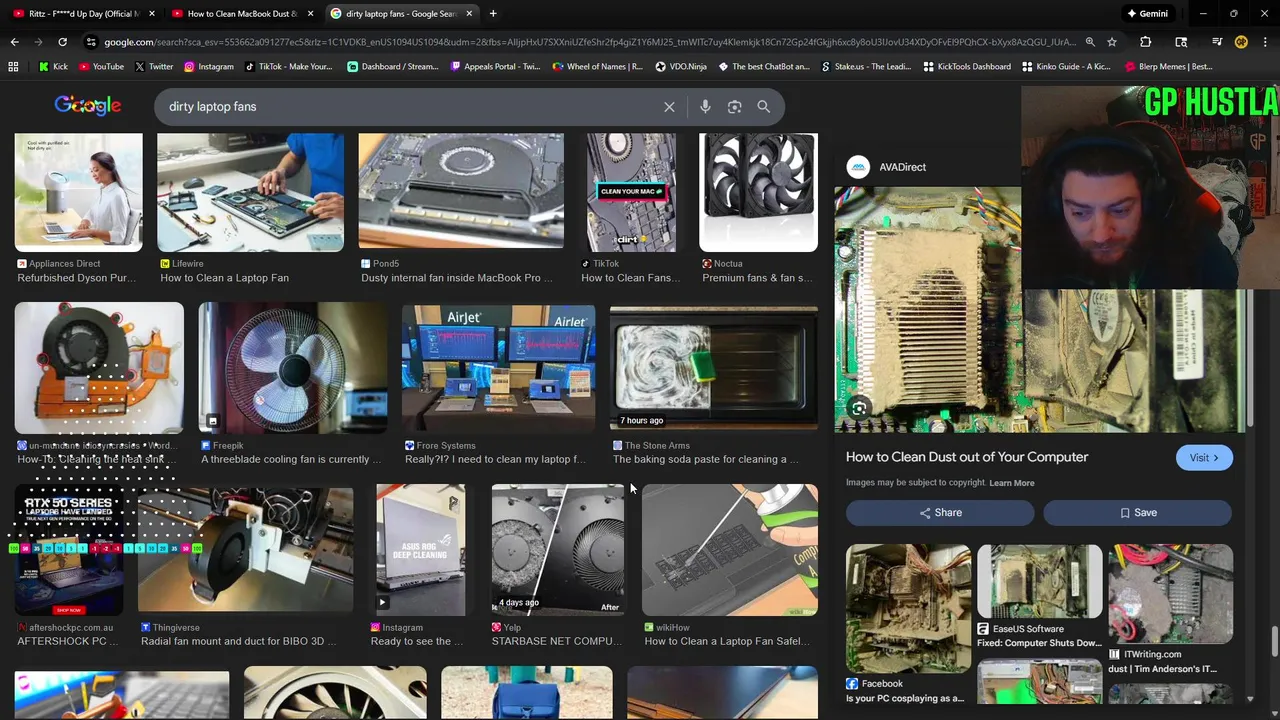Open EaseUS Software related image
Viewport: 1280px width, 720px height.
pyautogui.click(x=1040, y=581)
